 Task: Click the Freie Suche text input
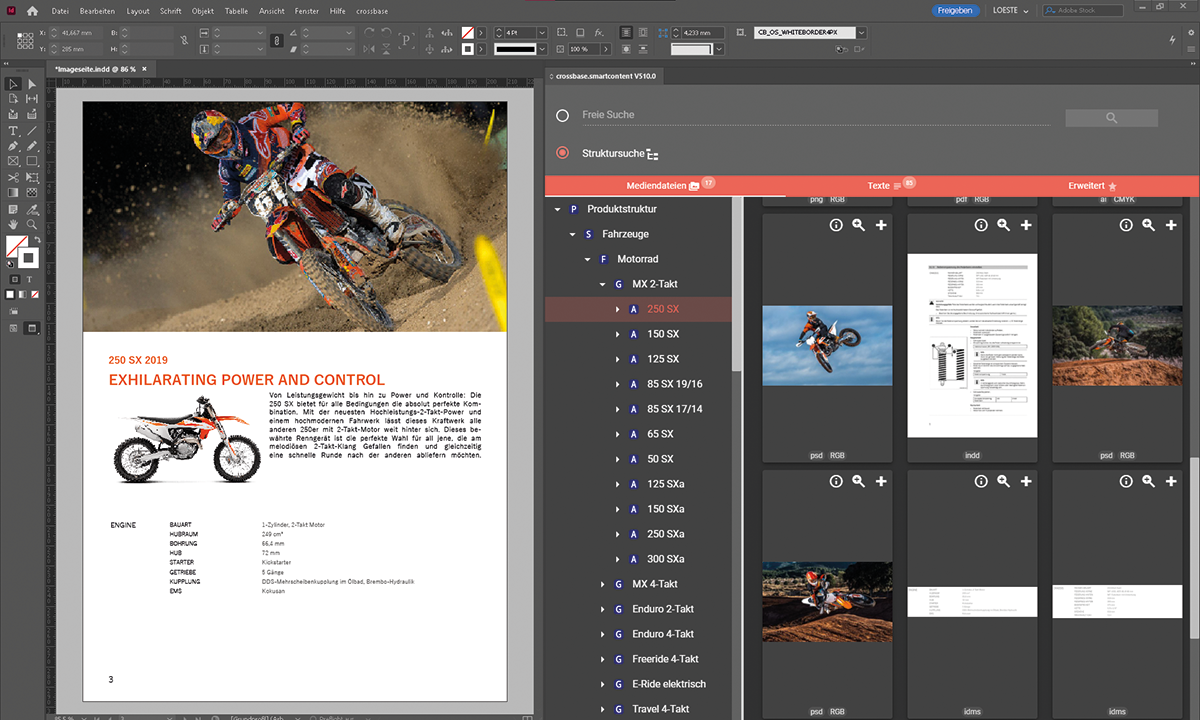tap(815, 115)
